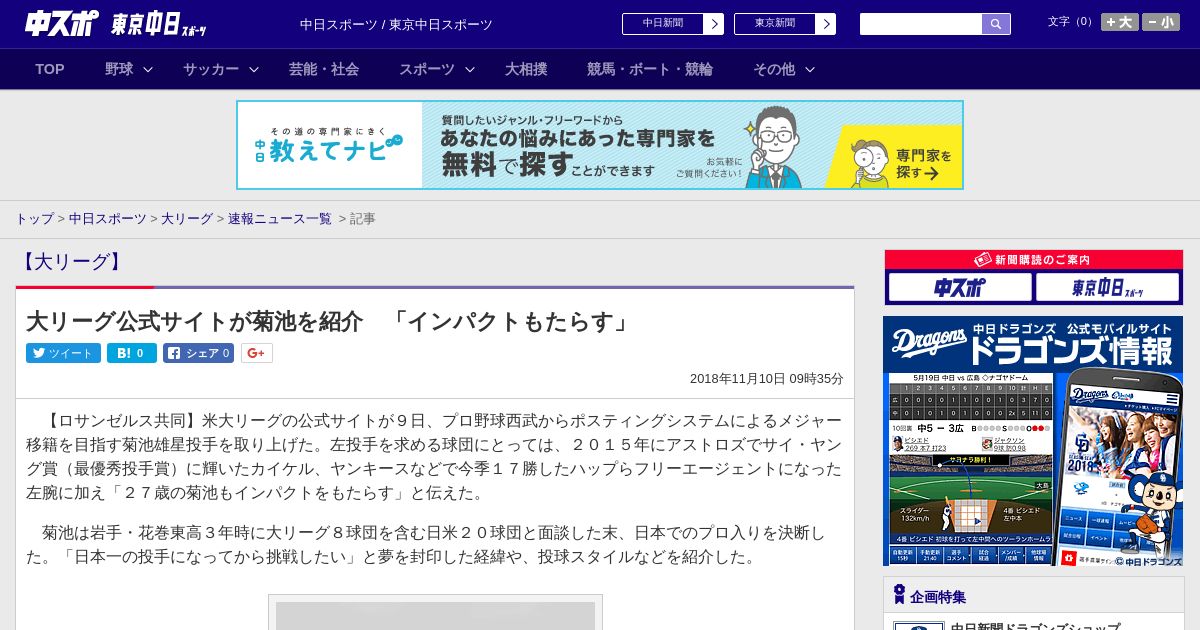This screenshot has height=630, width=1200.
Task: Open the 中日新聞 link button
Action: (662, 24)
